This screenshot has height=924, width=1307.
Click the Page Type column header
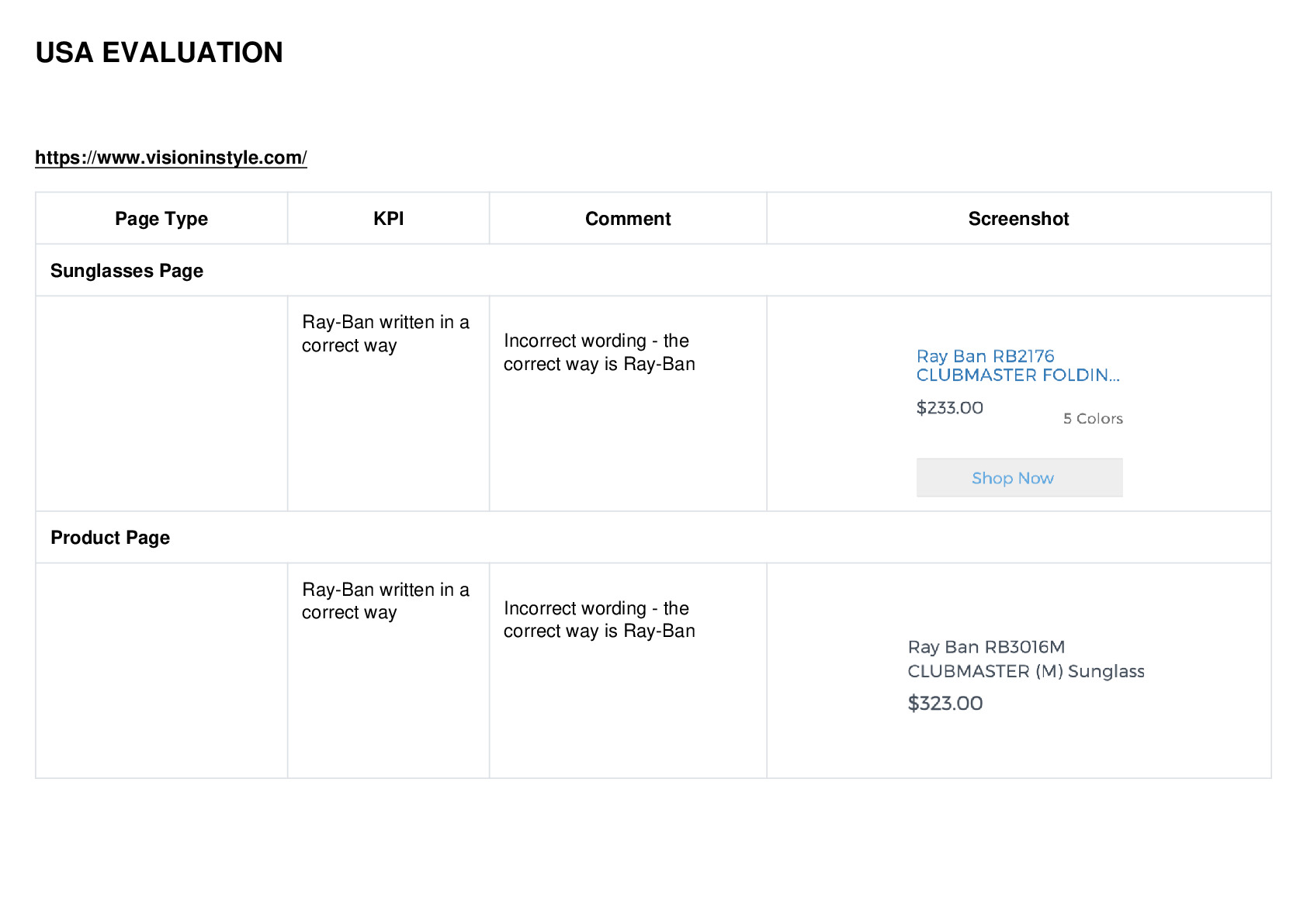coord(161,219)
